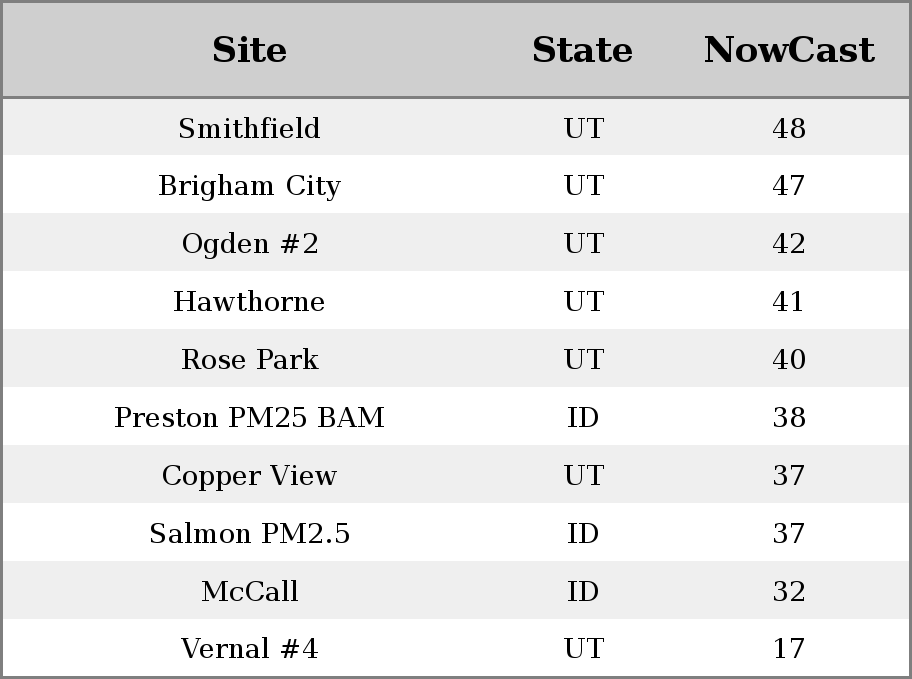Select the Hawthorne site row
The width and height of the screenshot is (912, 679).
pos(249,302)
